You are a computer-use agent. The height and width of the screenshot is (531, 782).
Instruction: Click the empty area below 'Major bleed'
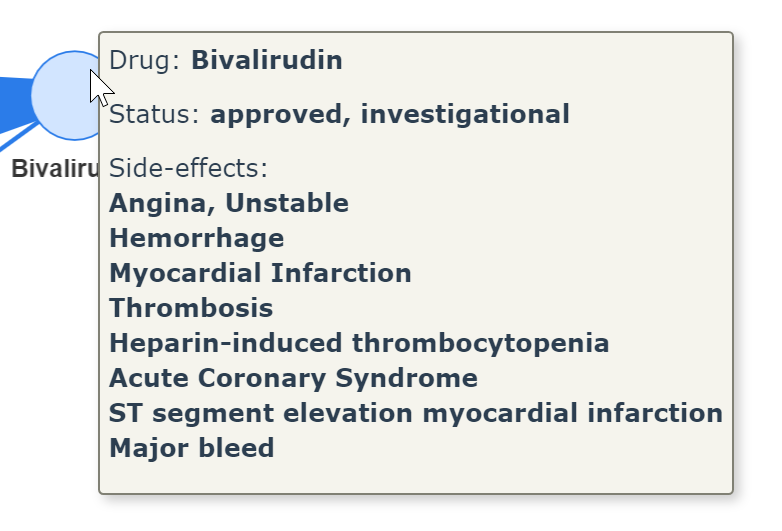pyautogui.click(x=416, y=476)
